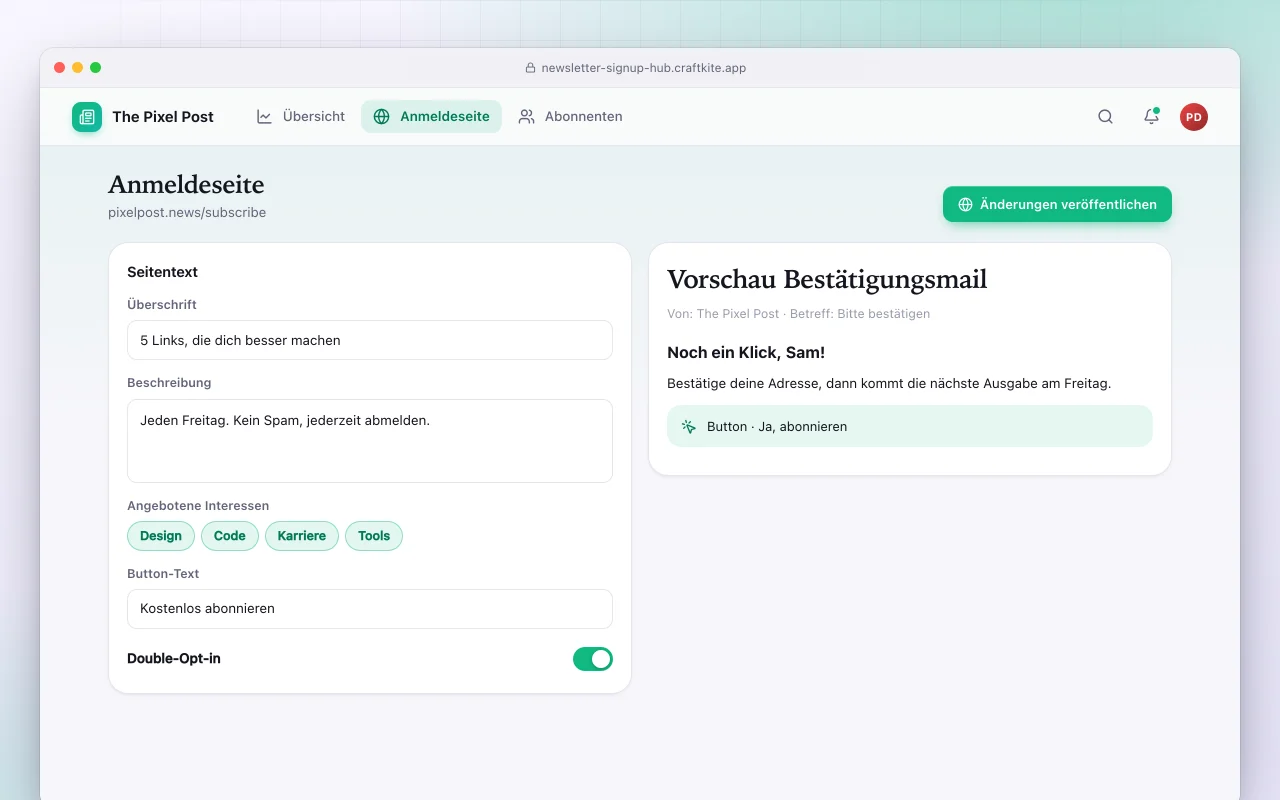Image resolution: width=1280 pixels, height=800 pixels.
Task: Click the browser address bar URL
Action: pos(644,68)
